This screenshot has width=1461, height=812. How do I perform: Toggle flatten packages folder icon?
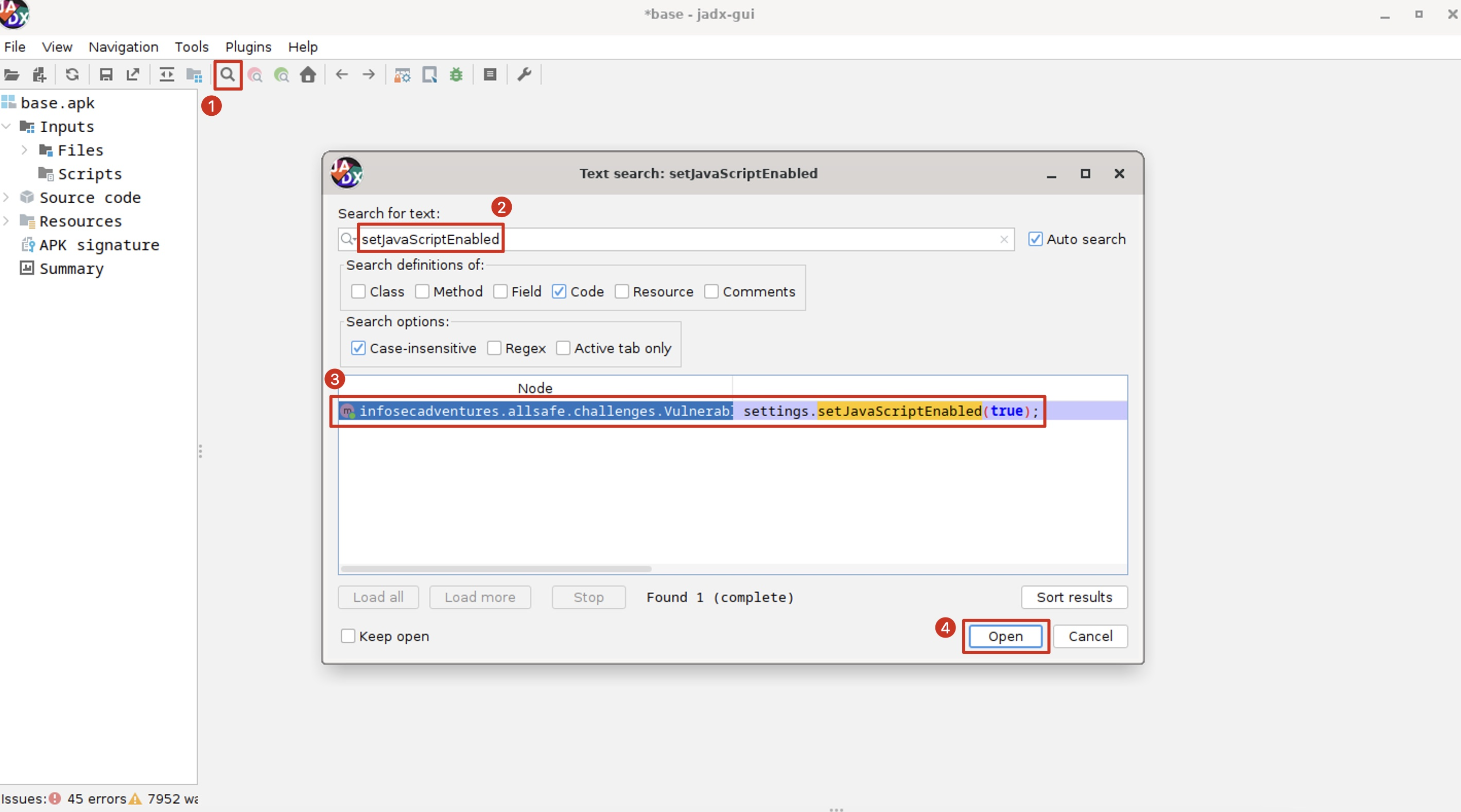click(x=194, y=75)
